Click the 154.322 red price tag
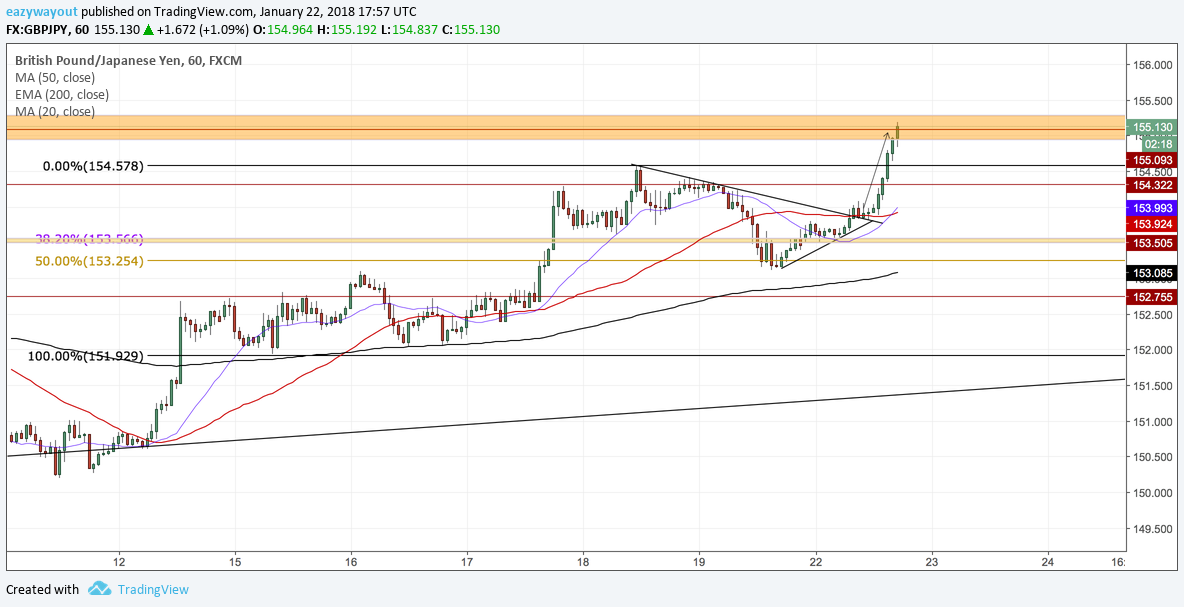The height and width of the screenshot is (607, 1184). (x=1151, y=185)
